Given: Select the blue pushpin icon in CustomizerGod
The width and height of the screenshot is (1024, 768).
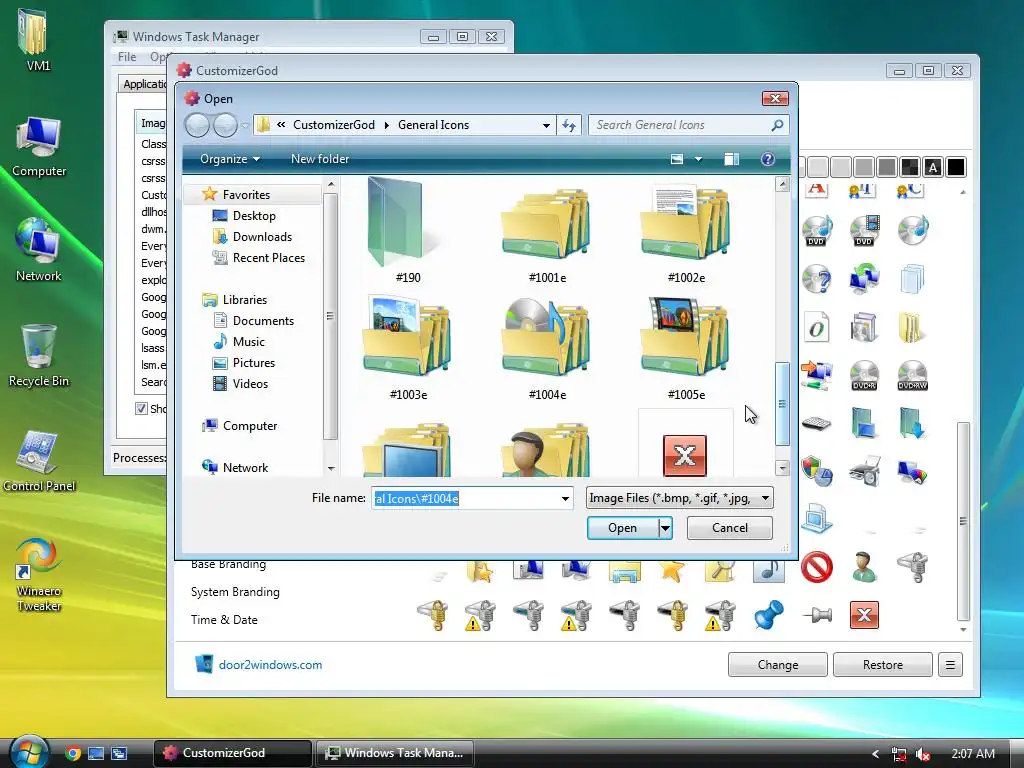Looking at the screenshot, I should pos(768,615).
